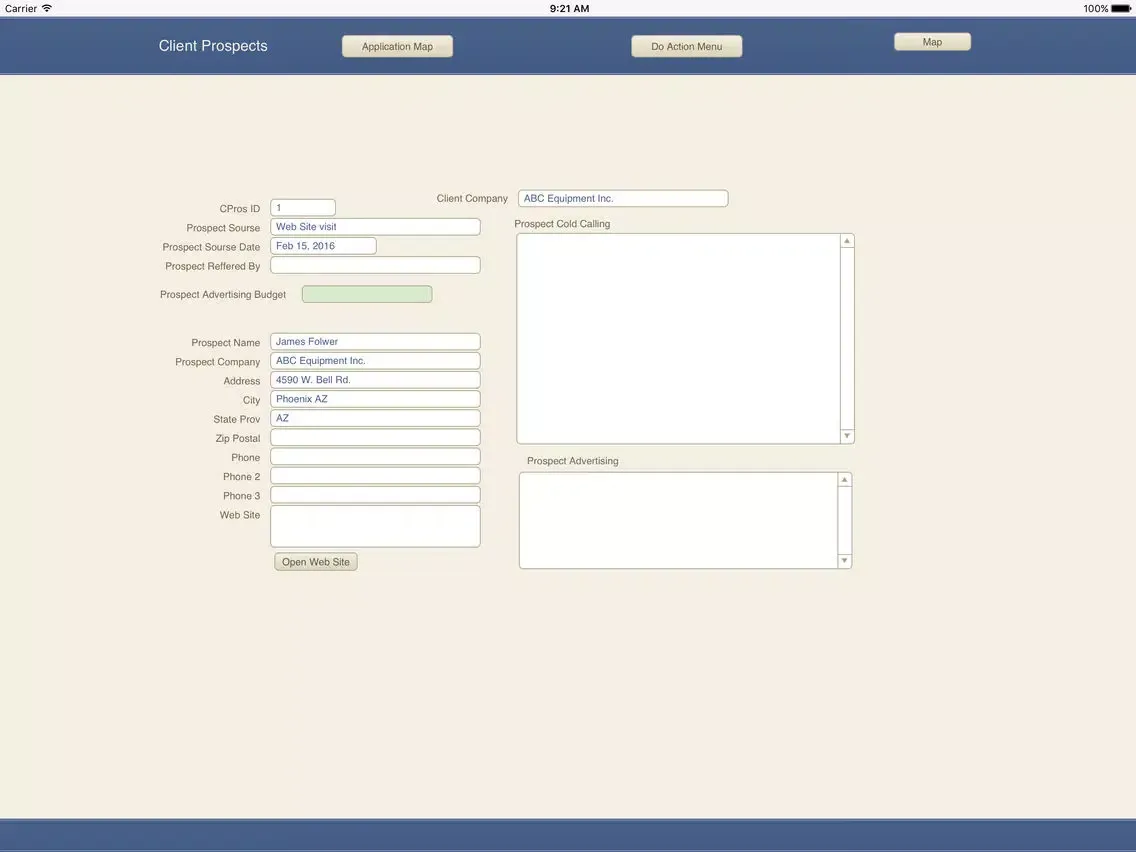The width and height of the screenshot is (1136, 852).
Task: Click the empty Zip Postal field
Action: point(375,438)
